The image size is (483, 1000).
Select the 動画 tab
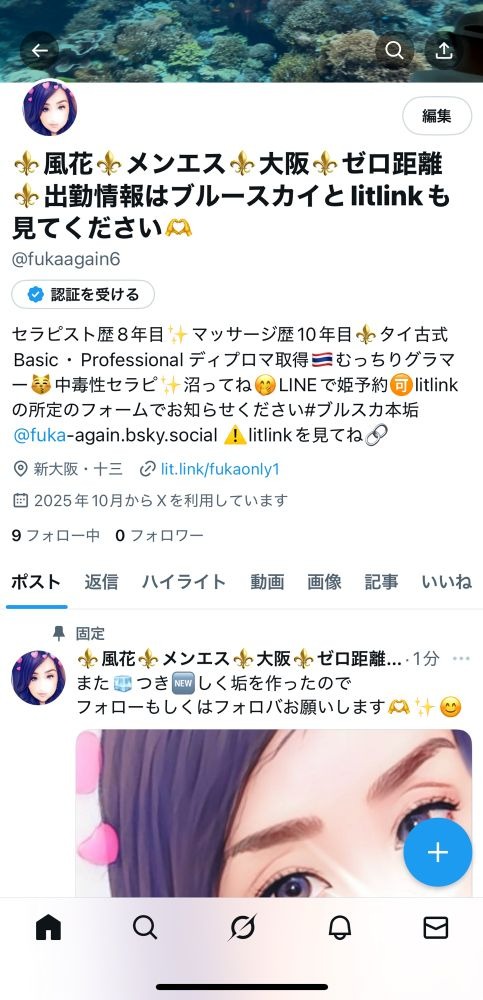(x=267, y=582)
